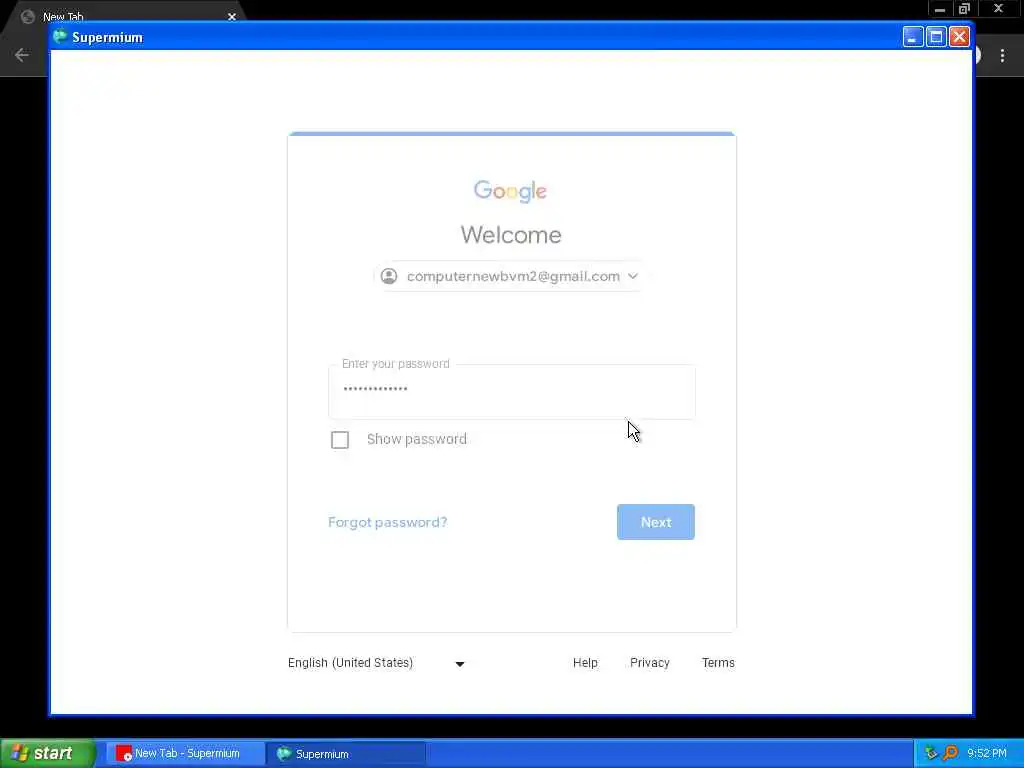Expand the computernewbvm2@gmail.com account chooser

tap(509, 276)
